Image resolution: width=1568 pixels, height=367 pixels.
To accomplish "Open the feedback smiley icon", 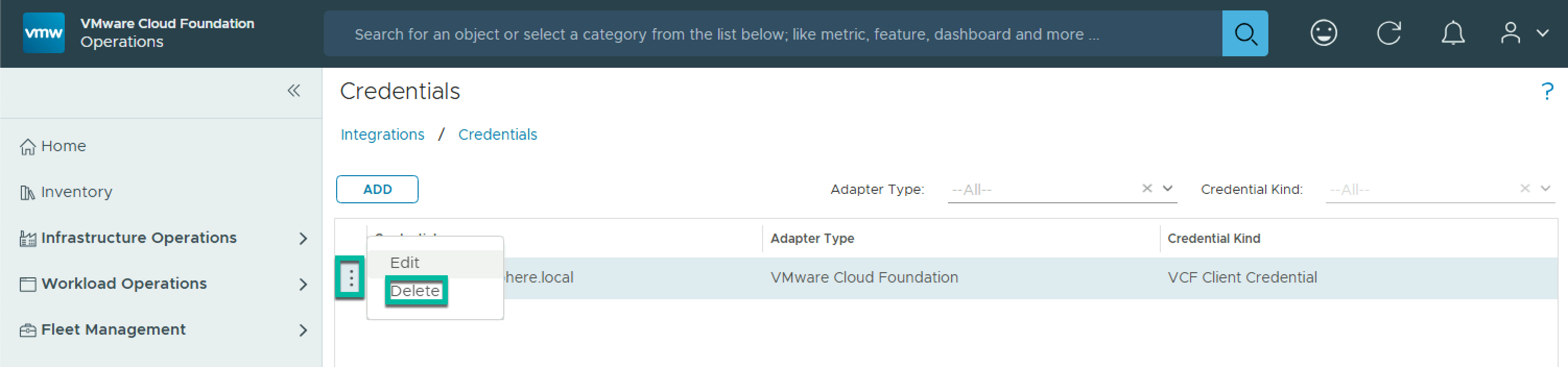I will coord(1323,33).
